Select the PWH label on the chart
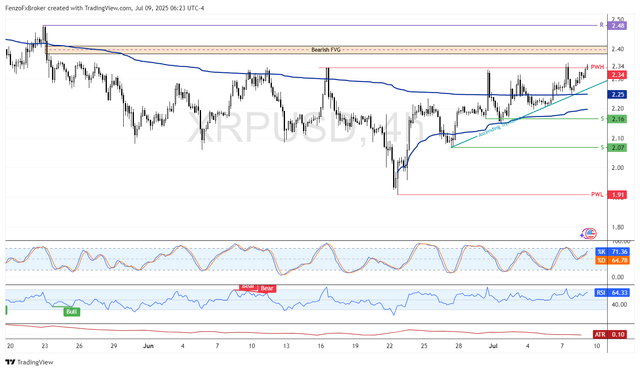 [597, 67]
